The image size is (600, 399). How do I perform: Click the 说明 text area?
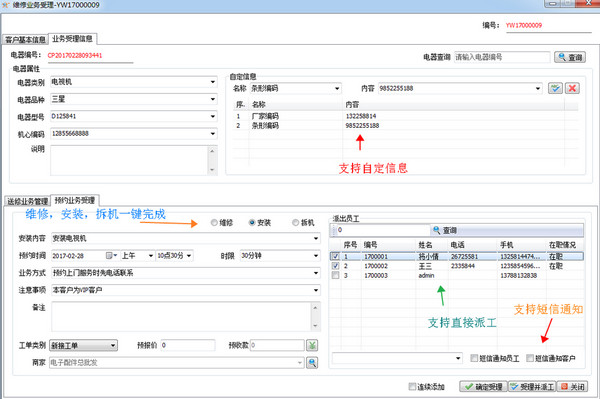point(129,160)
